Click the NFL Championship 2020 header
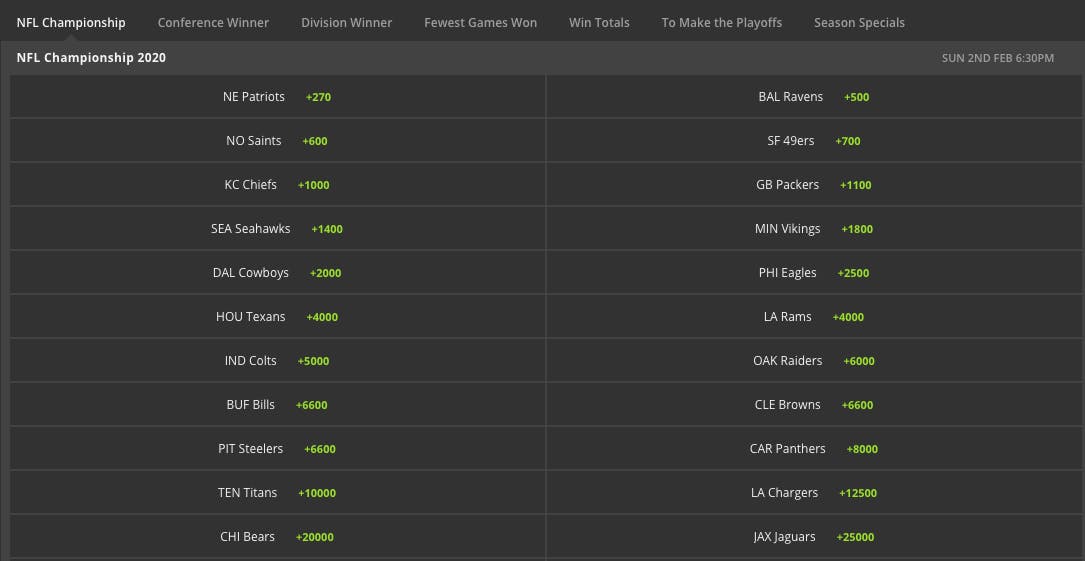This screenshot has height=561, width=1085. (x=91, y=58)
